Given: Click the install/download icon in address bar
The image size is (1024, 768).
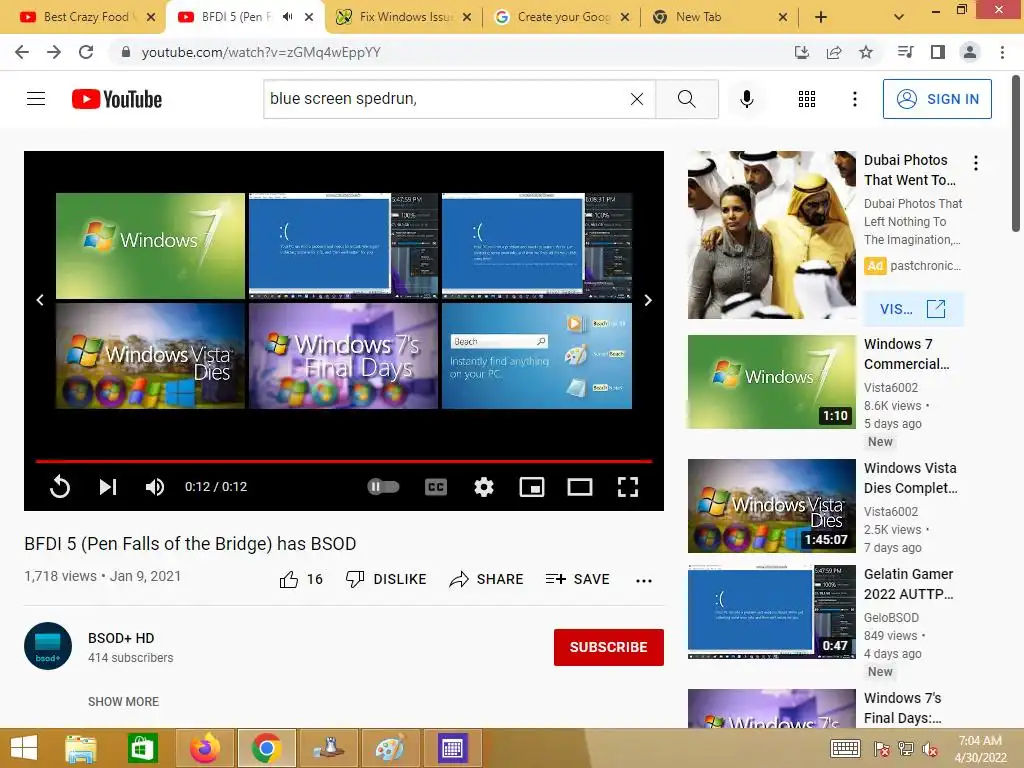Looking at the screenshot, I should [x=802, y=52].
